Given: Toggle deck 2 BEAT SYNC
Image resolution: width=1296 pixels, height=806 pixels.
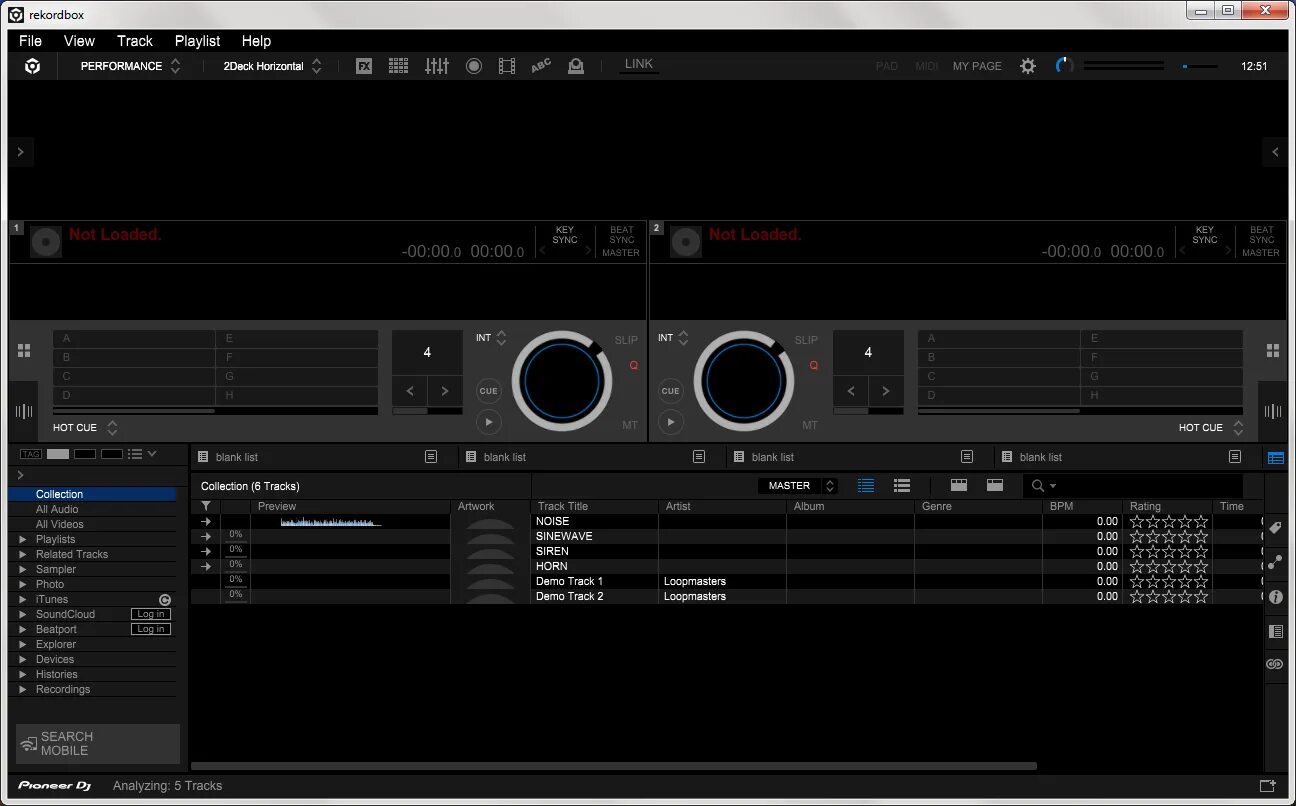Looking at the screenshot, I should pyautogui.click(x=1262, y=235).
